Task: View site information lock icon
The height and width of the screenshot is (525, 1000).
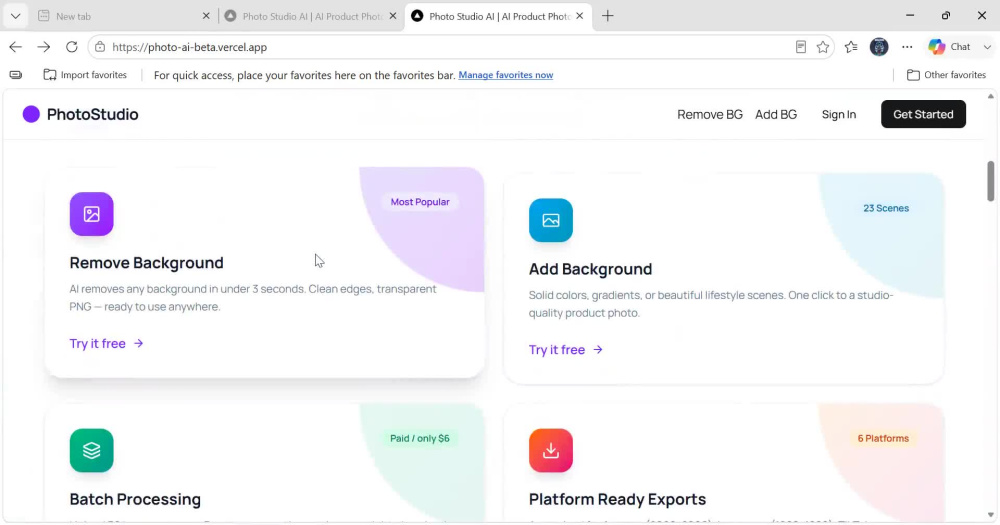Action: pyautogui.click(x=100, y=47)
